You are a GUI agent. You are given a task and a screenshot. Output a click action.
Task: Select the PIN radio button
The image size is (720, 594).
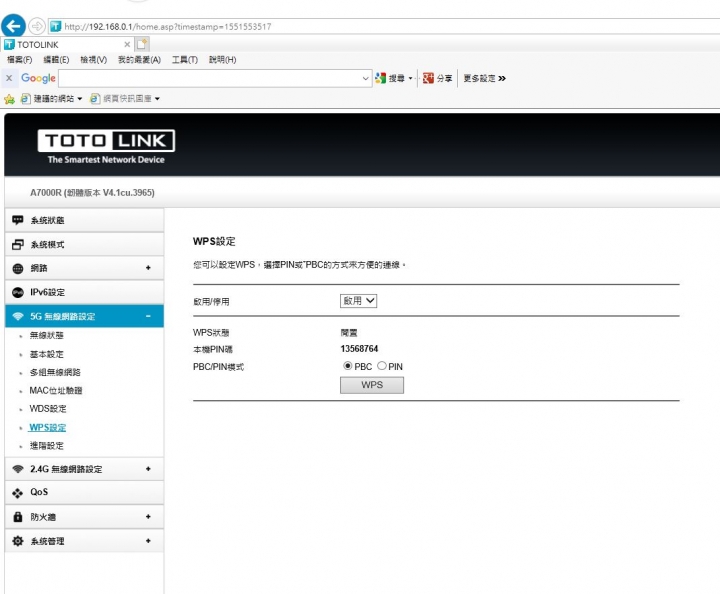pyautogui.click(x=382, y=366)
